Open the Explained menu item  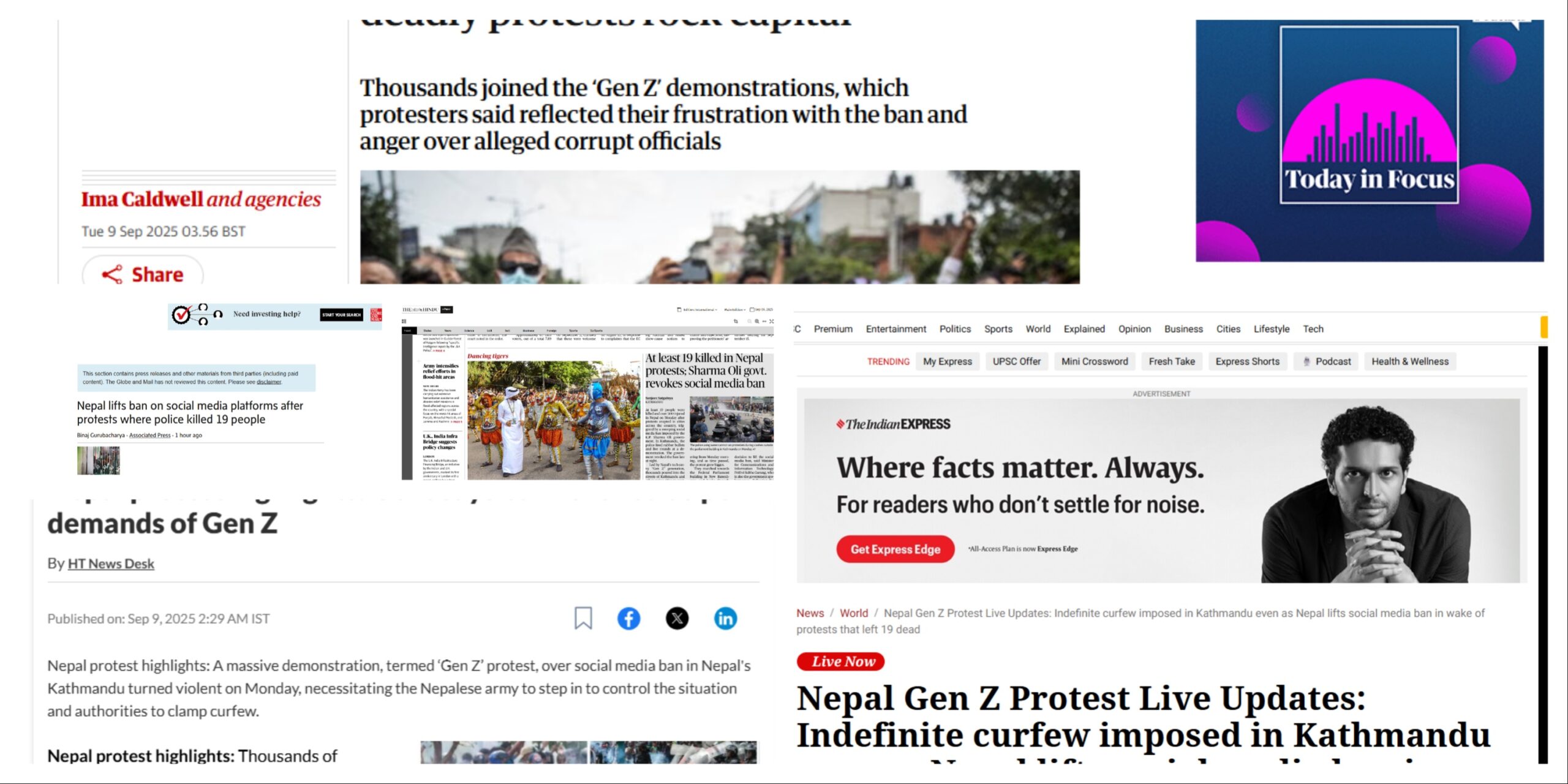(1084, 329)
